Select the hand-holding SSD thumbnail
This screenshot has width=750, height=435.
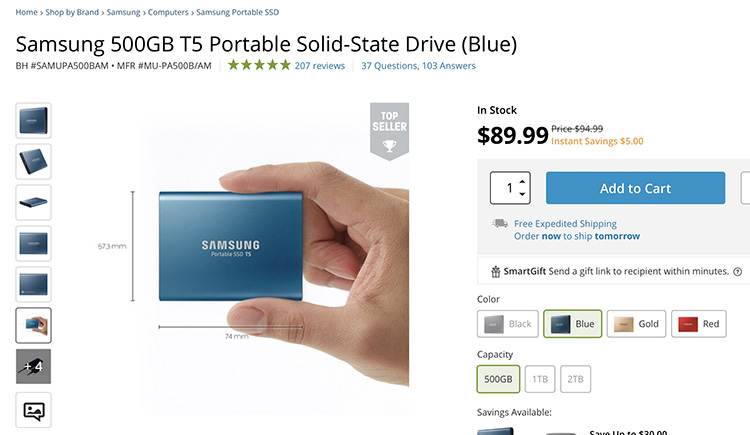pos(33,325)
